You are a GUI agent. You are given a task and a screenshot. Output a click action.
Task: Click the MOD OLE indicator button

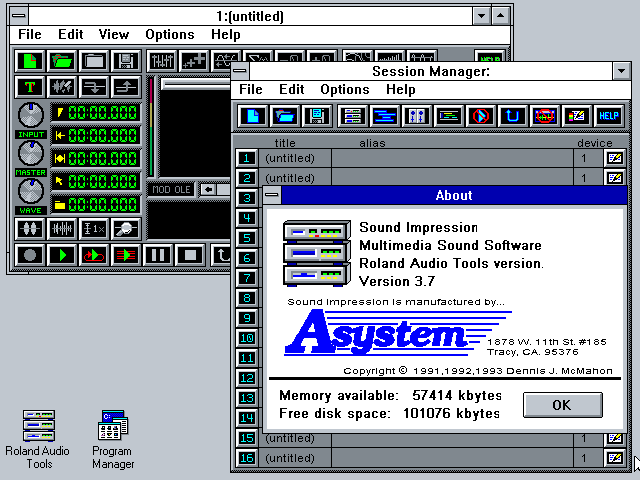pyautogui.click(x=171, y=189)
